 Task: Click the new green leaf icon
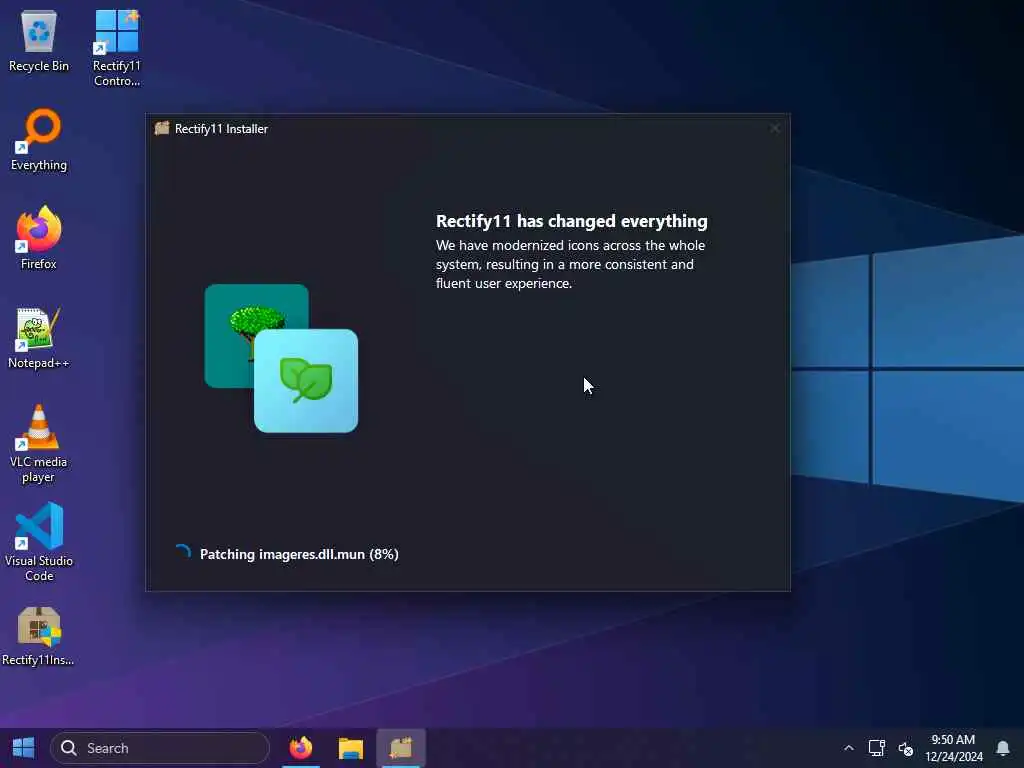306,381
